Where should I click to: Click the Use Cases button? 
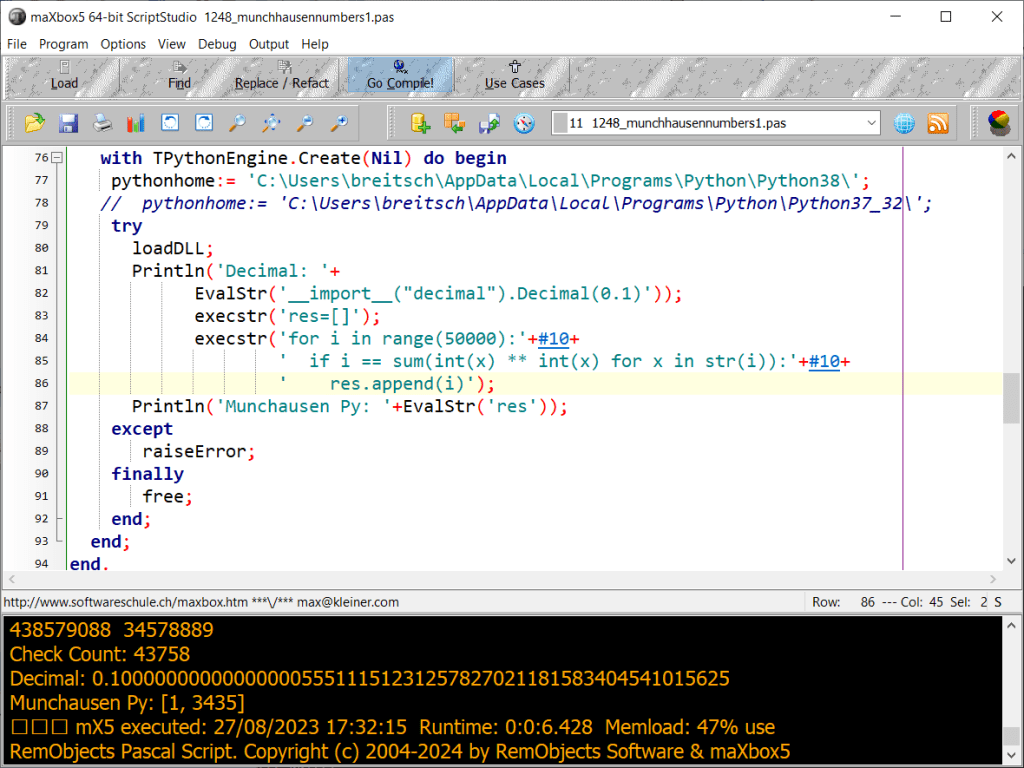(x=515, y=75)
